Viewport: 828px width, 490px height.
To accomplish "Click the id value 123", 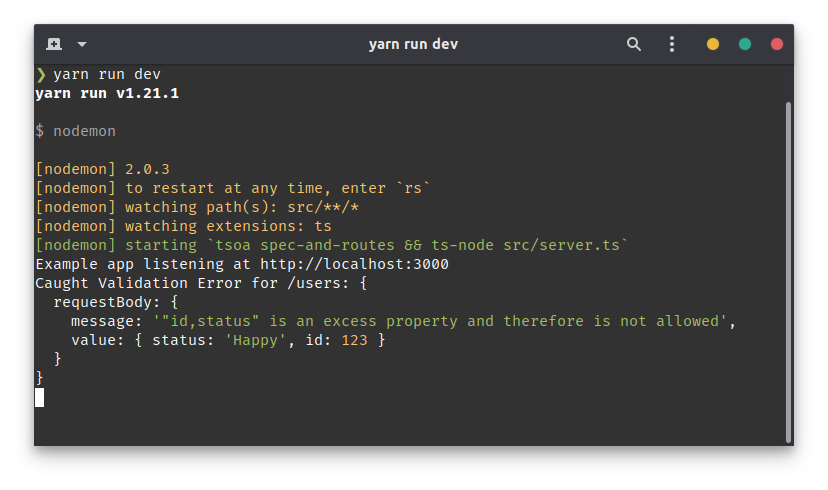I will tap(354, 340).
